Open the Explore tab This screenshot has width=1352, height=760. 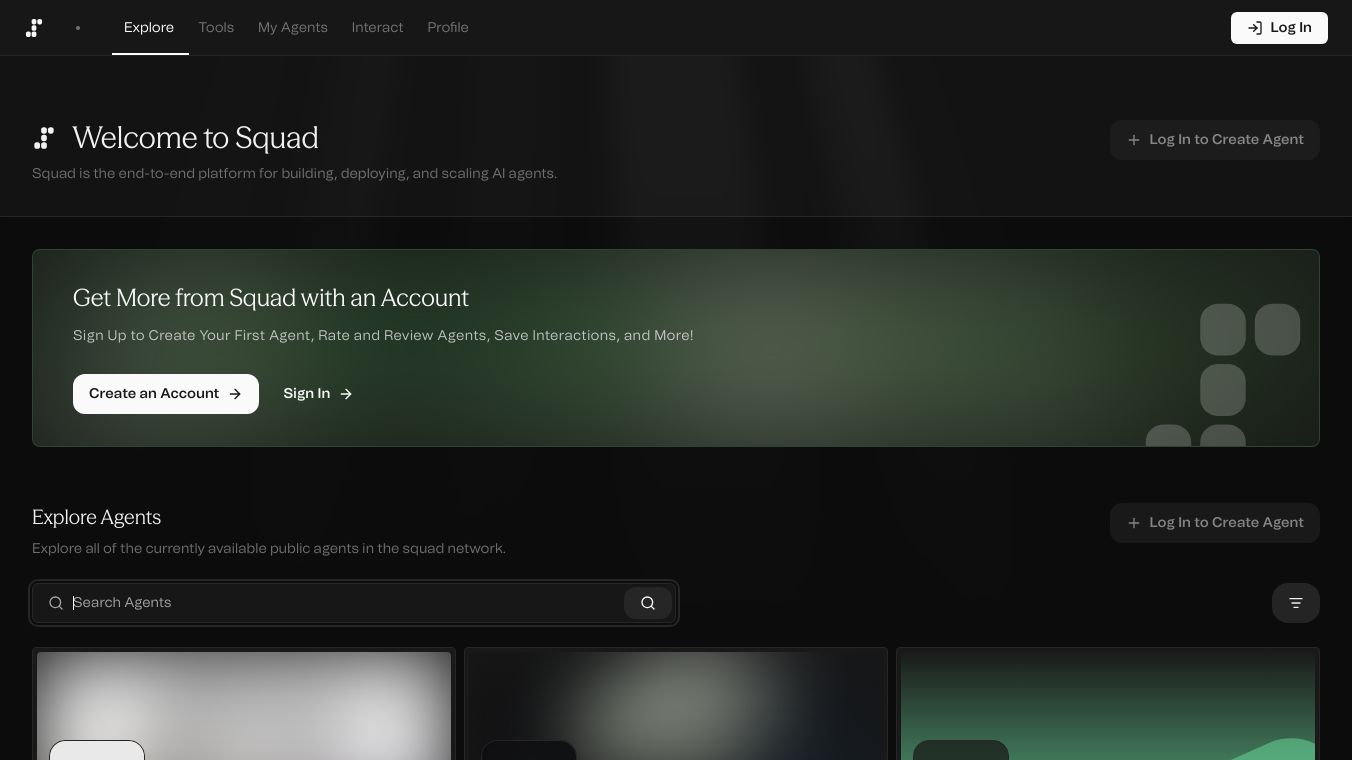(149, 28)
